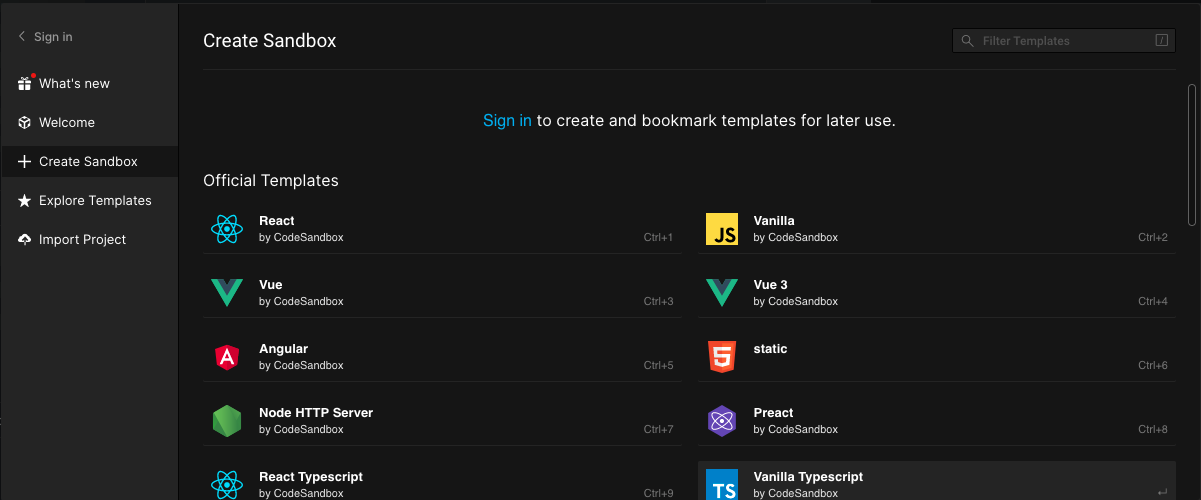Select Create Sandbox in the sidebar
The height and width of the screenshot is (500, 1201).
click(88, 162)
